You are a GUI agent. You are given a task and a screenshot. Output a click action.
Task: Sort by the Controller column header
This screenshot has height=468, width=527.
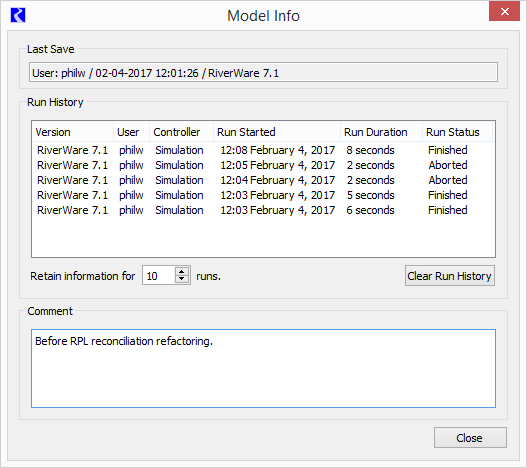click(x=181, y=132)
